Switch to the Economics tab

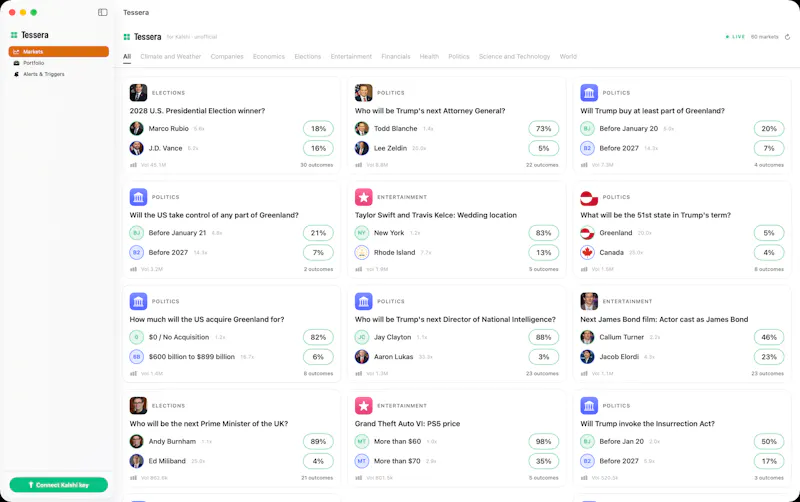tap(269, 57)
